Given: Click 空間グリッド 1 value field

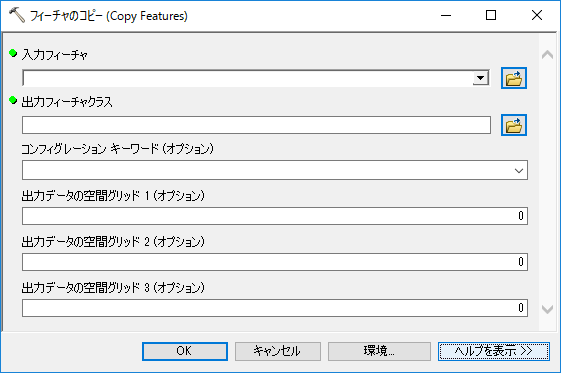Looking at the screenshot, I should click(275, 216).
